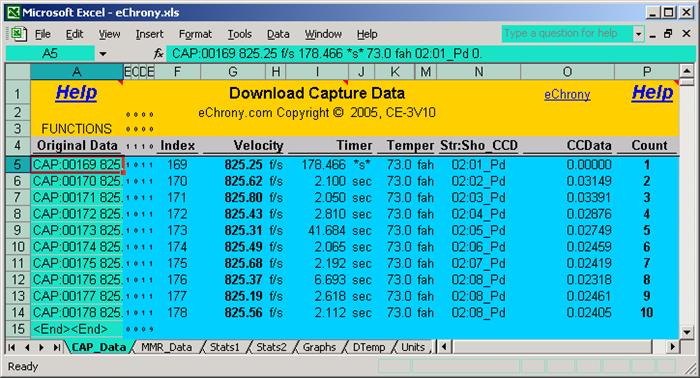The height and width of the screenshot is (378, 700).
Task: Select column A header
Action: pyautogui.click(x=77, y=71)
